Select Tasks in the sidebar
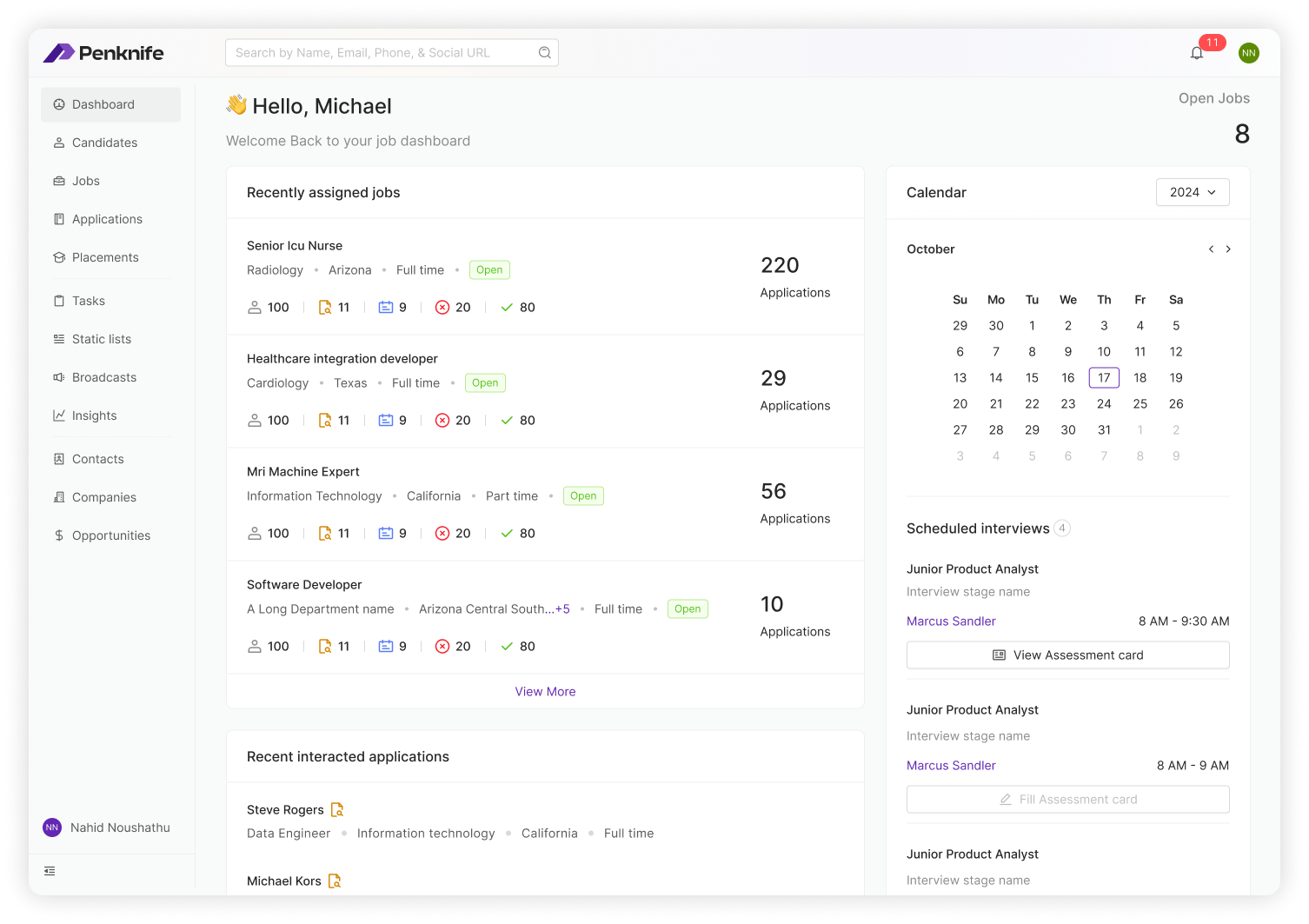The image size is (1309, 924). point(110,301)
